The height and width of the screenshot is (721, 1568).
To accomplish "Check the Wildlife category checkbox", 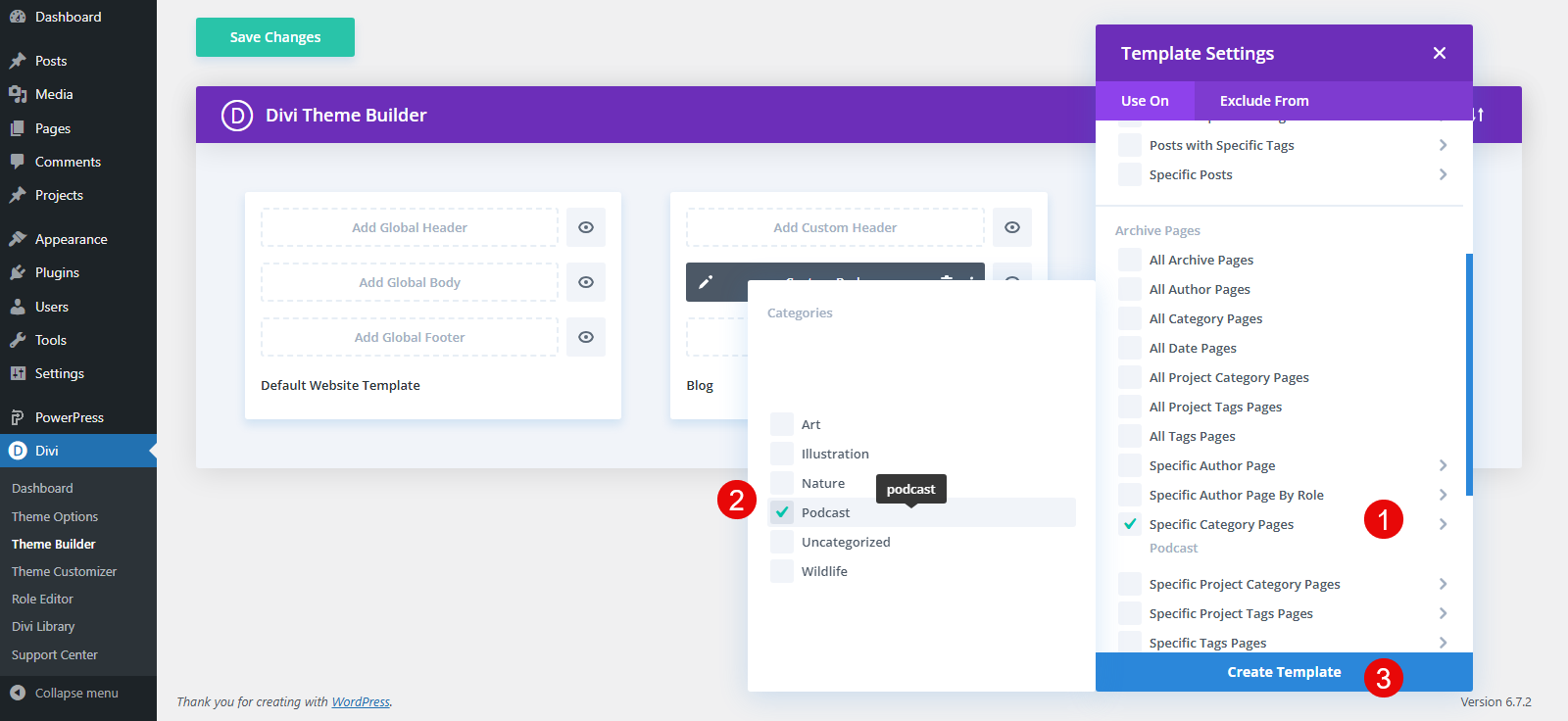I will click(782, 571).
